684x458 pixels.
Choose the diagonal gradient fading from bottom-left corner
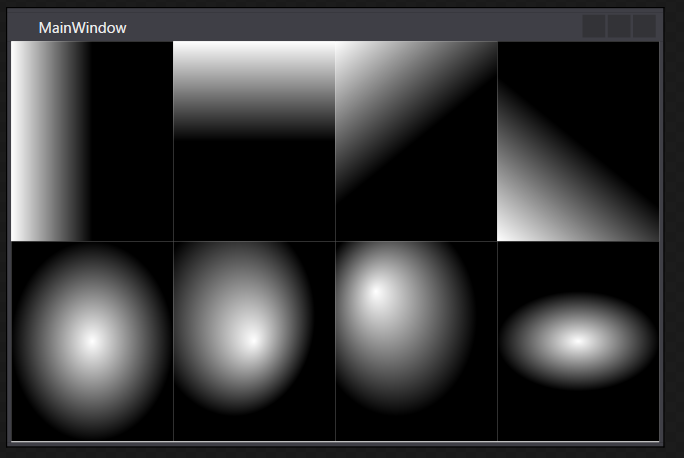[x=578, y=141]
